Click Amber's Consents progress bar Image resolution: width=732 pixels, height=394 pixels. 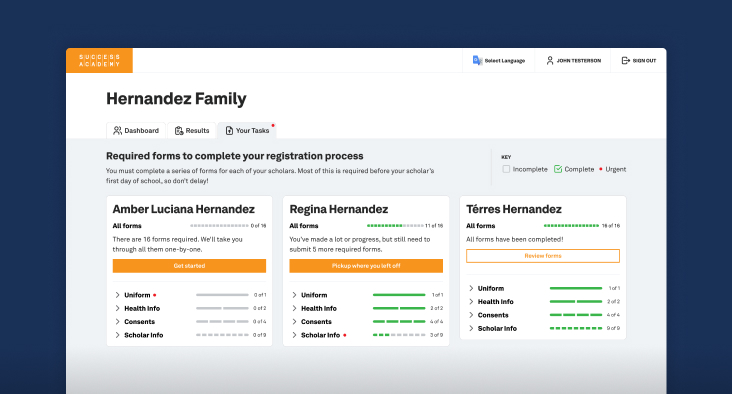[x=222, y=322]
